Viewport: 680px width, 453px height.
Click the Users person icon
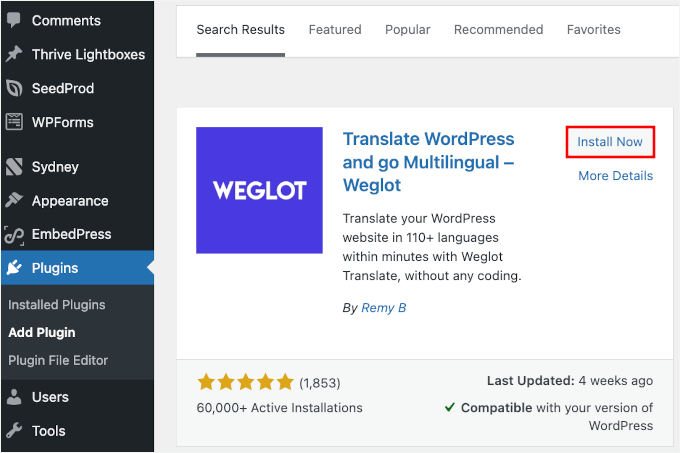coord(14,397)
